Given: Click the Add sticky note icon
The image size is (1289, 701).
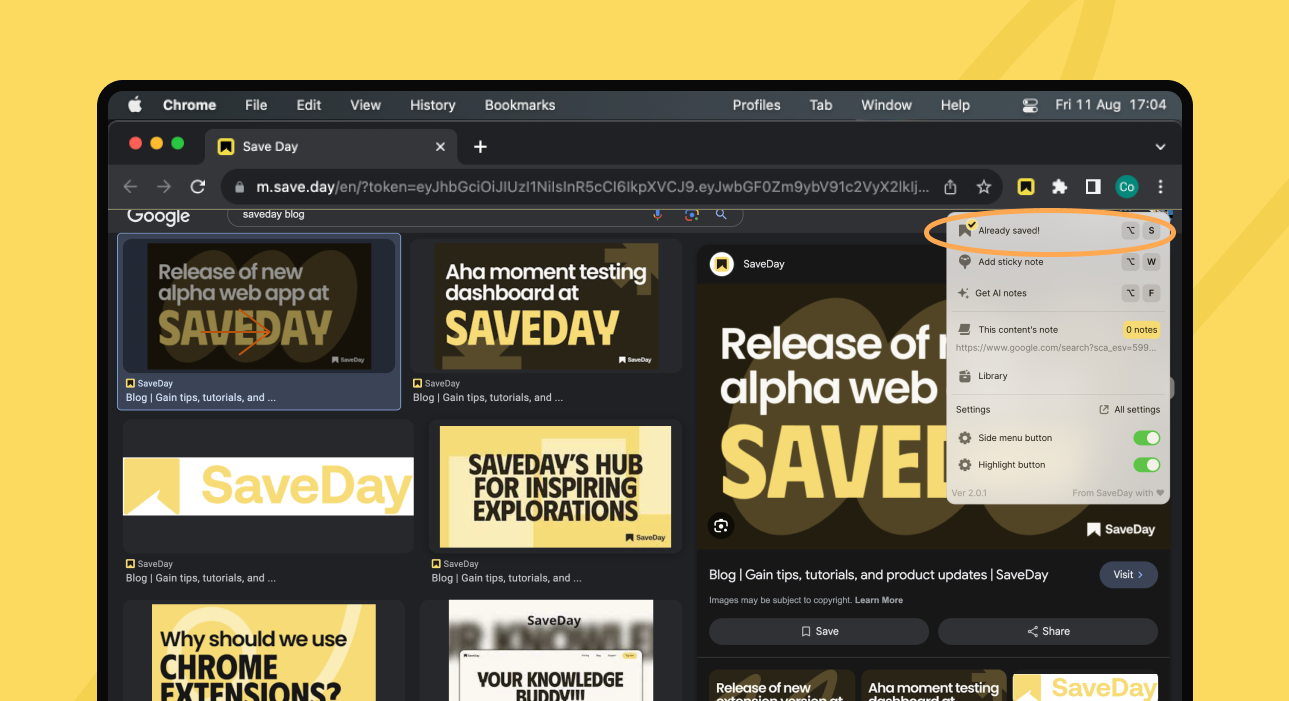Looking at the screenshot, I should [x=965, y=262].
